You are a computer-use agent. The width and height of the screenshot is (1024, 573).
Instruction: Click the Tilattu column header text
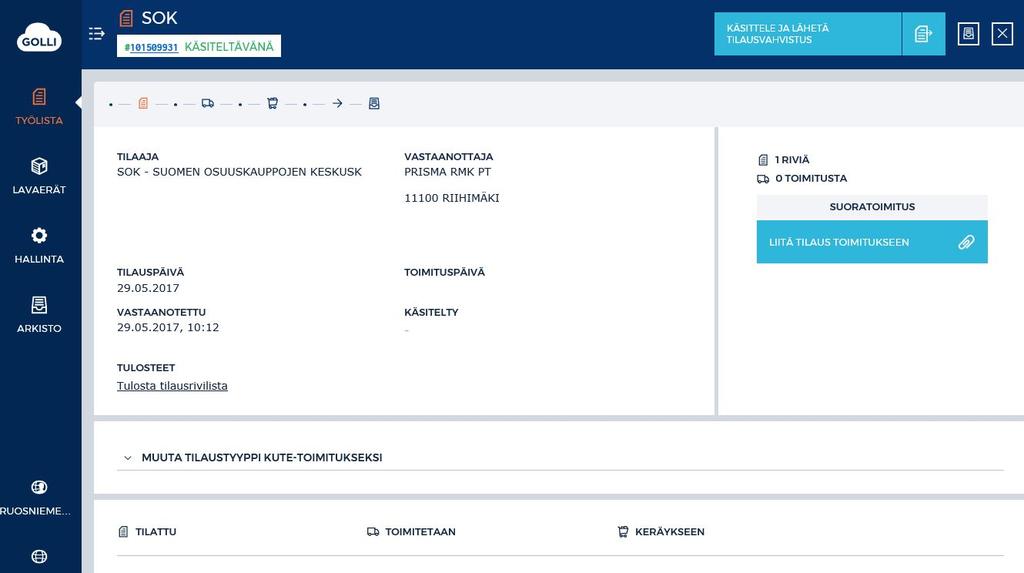155,532
